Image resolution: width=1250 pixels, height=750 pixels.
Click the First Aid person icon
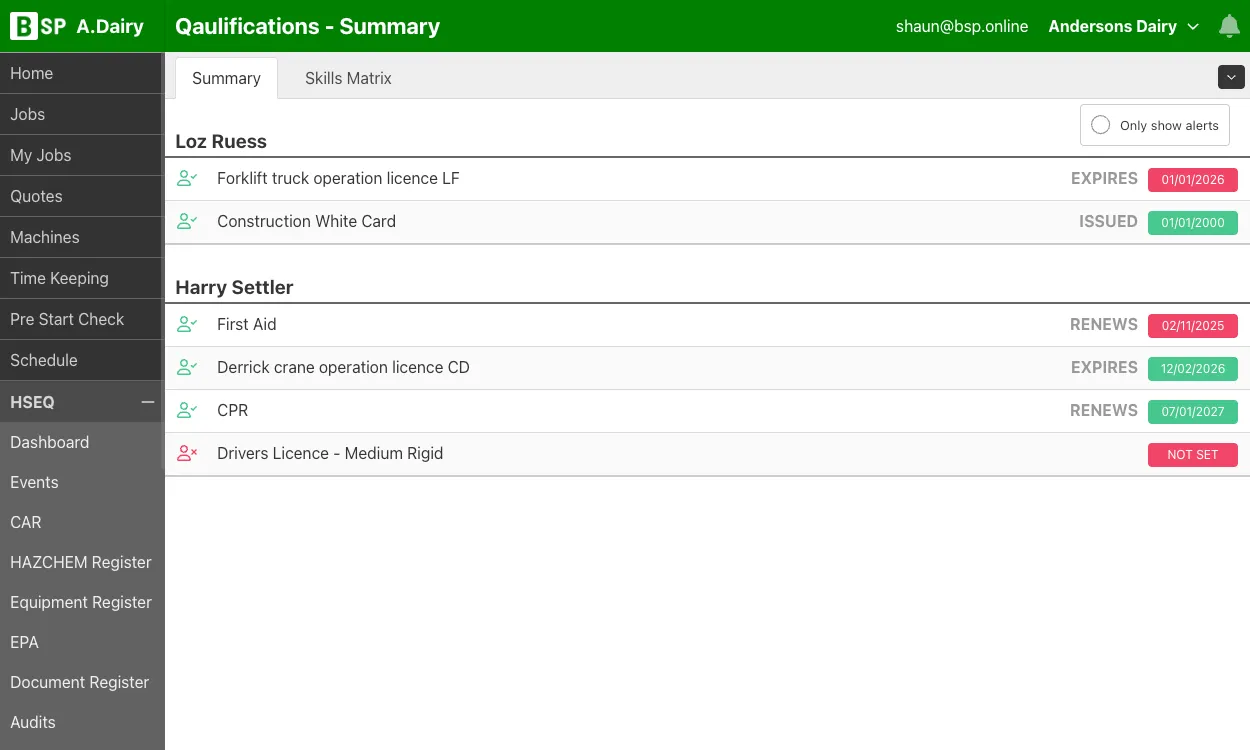(187, 325)
